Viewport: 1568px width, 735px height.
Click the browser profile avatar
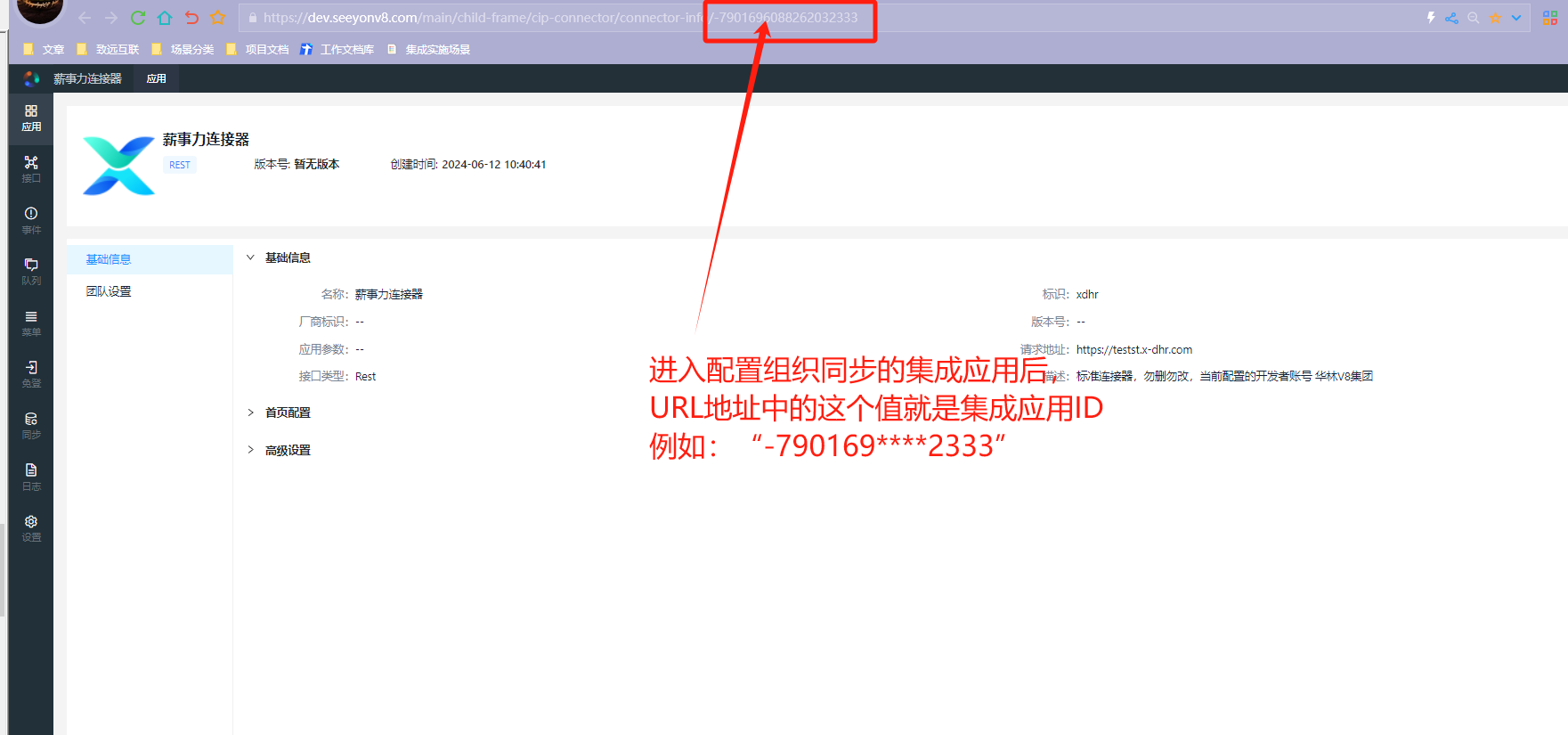click(40, 9)
